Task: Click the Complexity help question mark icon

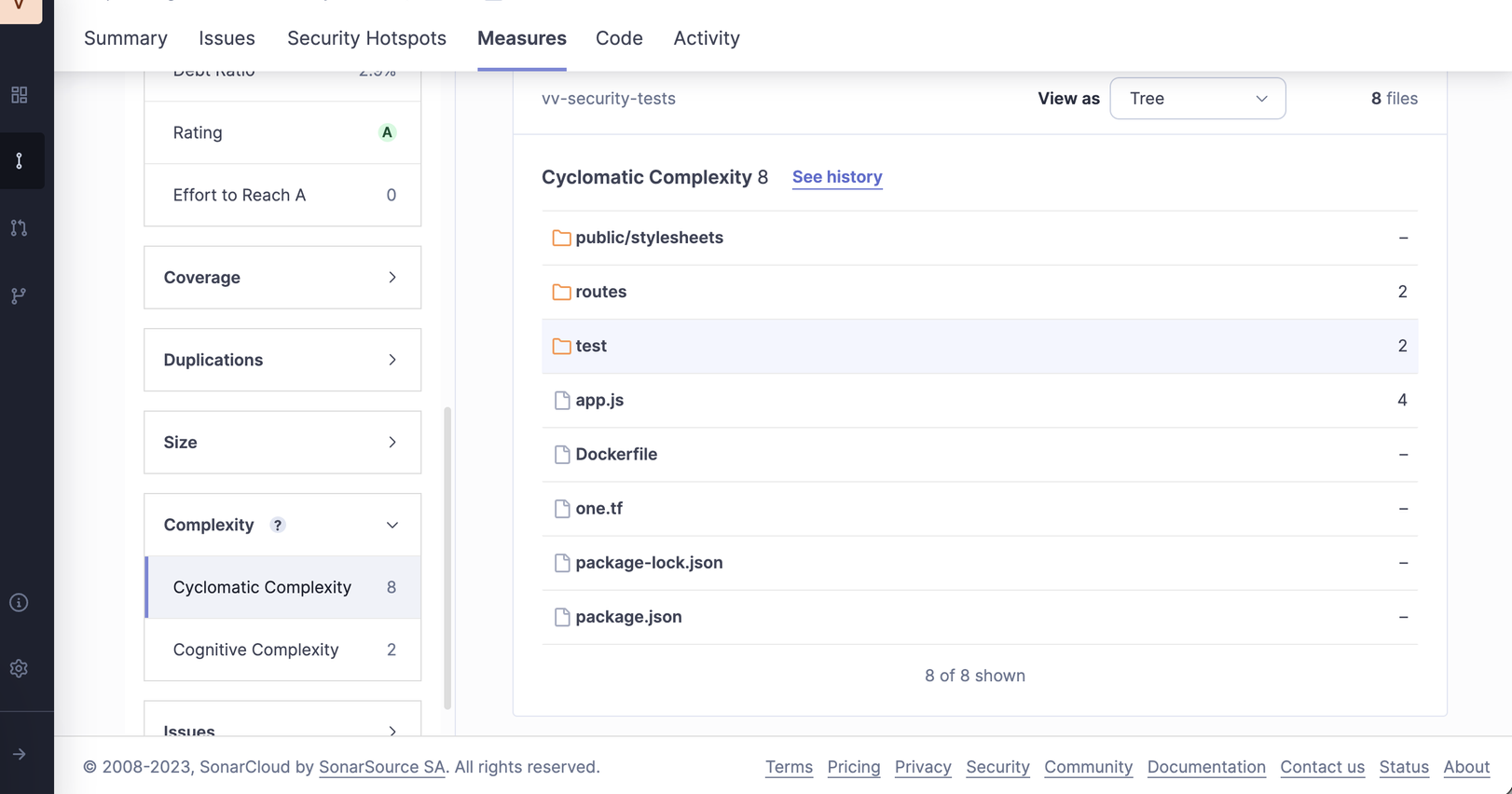Action: (277, 525)
